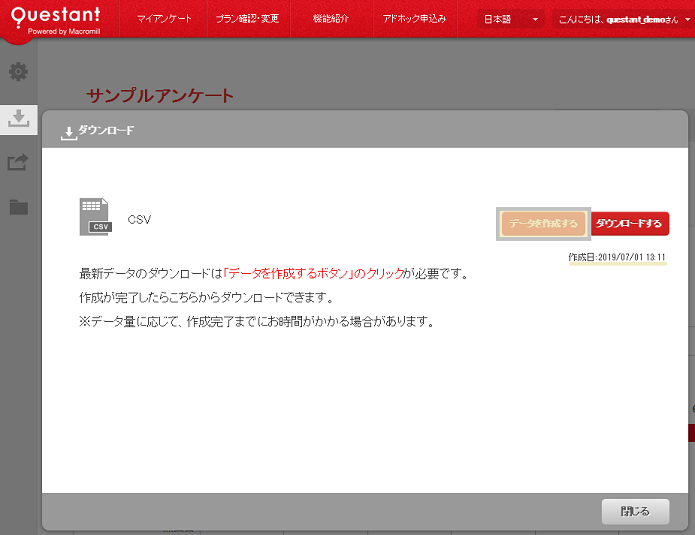Go to プラン確認・変更 menu

pyautogui.click(x=247, y=19)
